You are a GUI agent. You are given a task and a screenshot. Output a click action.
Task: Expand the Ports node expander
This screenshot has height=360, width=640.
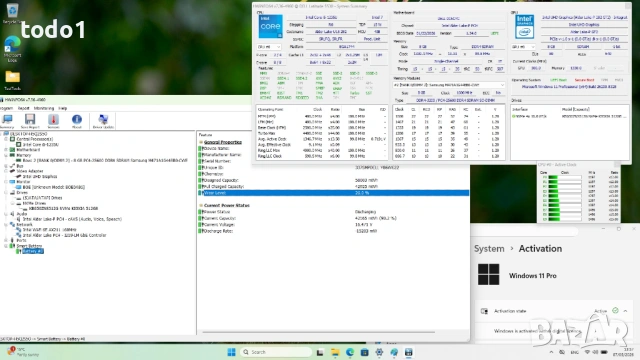pyautogui.click(x=6, y=240)
